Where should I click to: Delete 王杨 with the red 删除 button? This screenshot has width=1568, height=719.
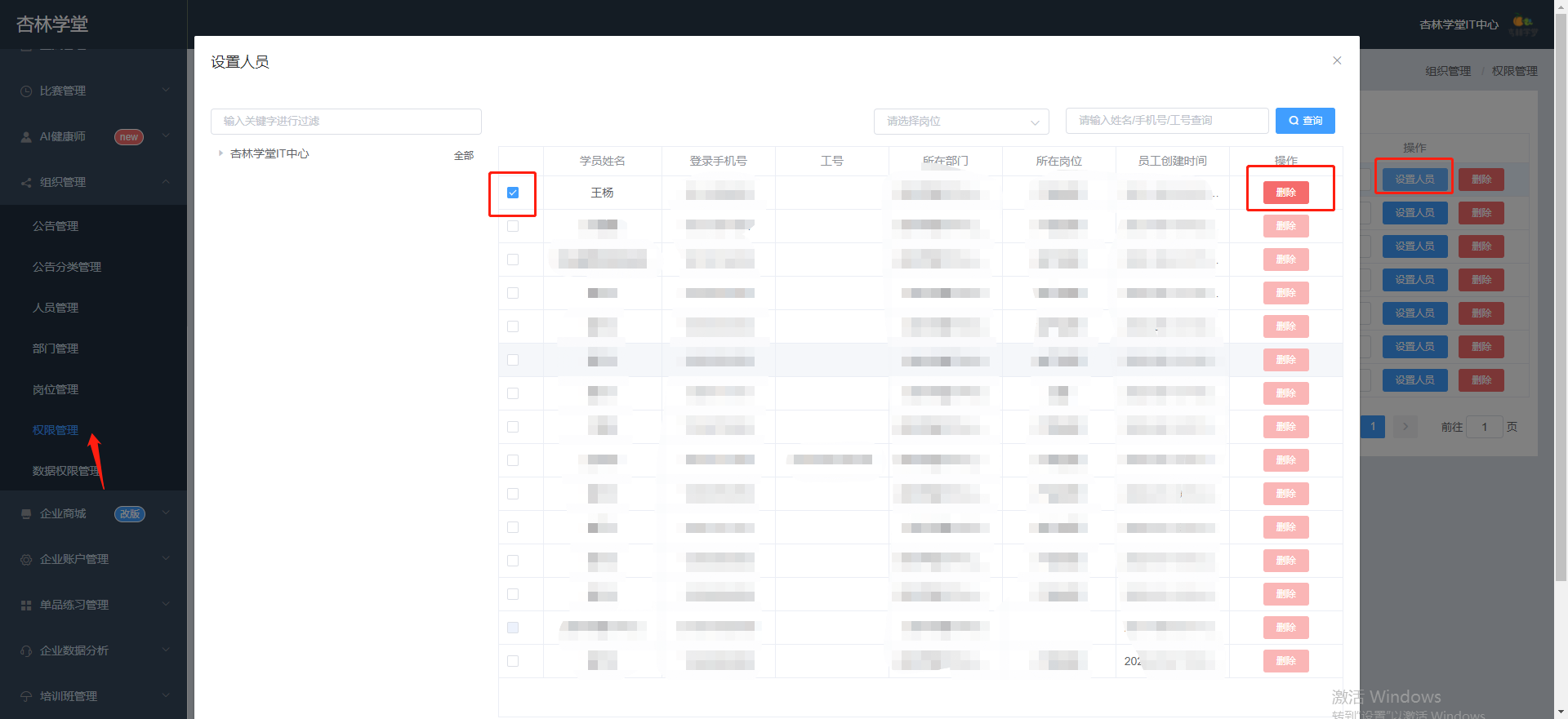(1286, 193)
